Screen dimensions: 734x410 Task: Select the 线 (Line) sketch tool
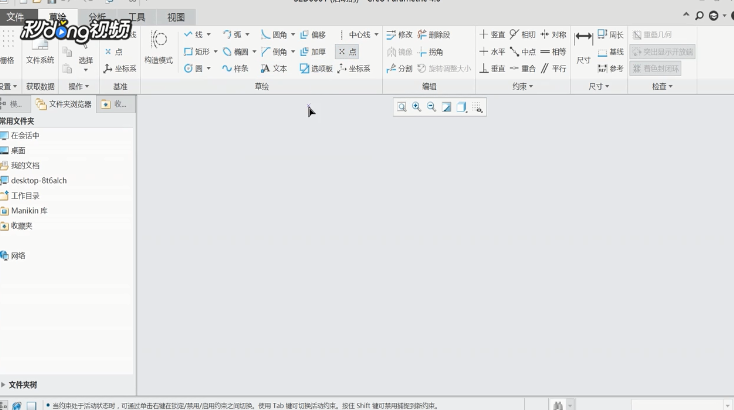(x=193, y=35)
